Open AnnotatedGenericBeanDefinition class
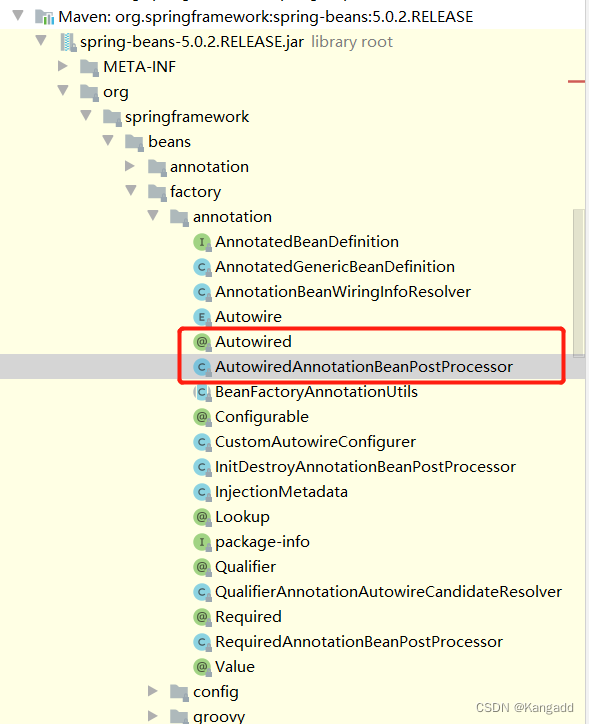The image size is (589, 724). coord(335,267)
